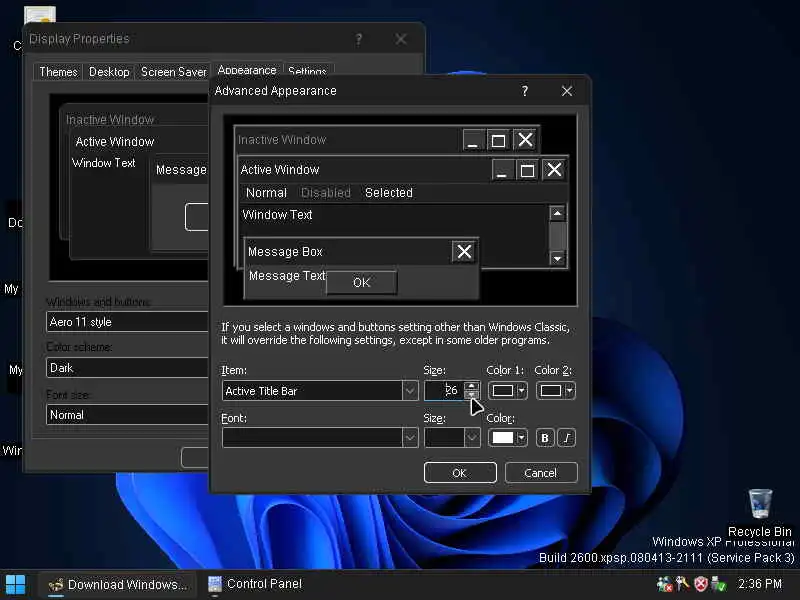Open the Font name dropdown
Image resolution: width=800 pixels, height=600 pixels.
(410, 438)
